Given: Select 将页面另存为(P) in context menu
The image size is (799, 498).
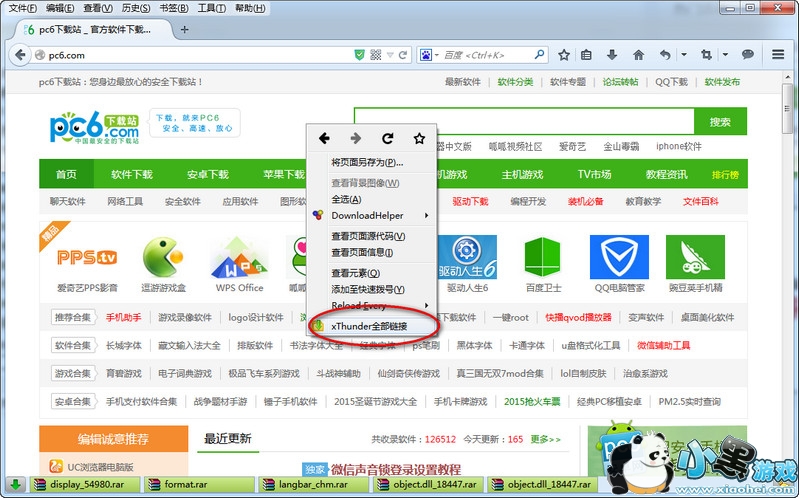Looking at the screenshot, I should pos(372,163).
